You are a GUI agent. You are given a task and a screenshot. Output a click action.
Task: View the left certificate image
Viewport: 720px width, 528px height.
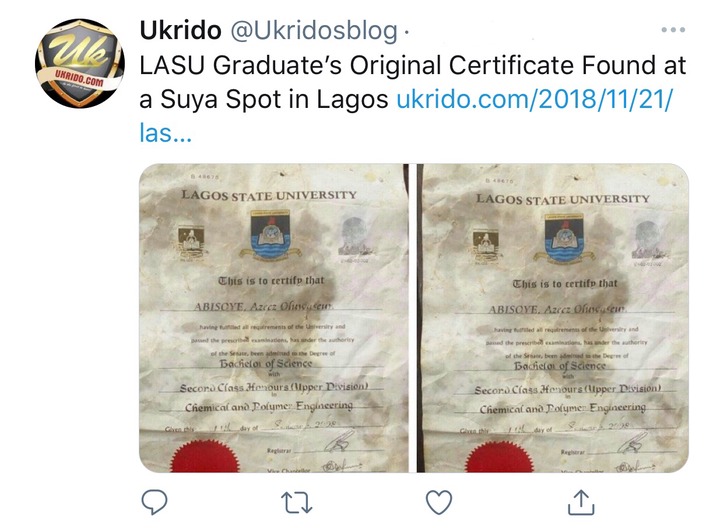(274, 318)
